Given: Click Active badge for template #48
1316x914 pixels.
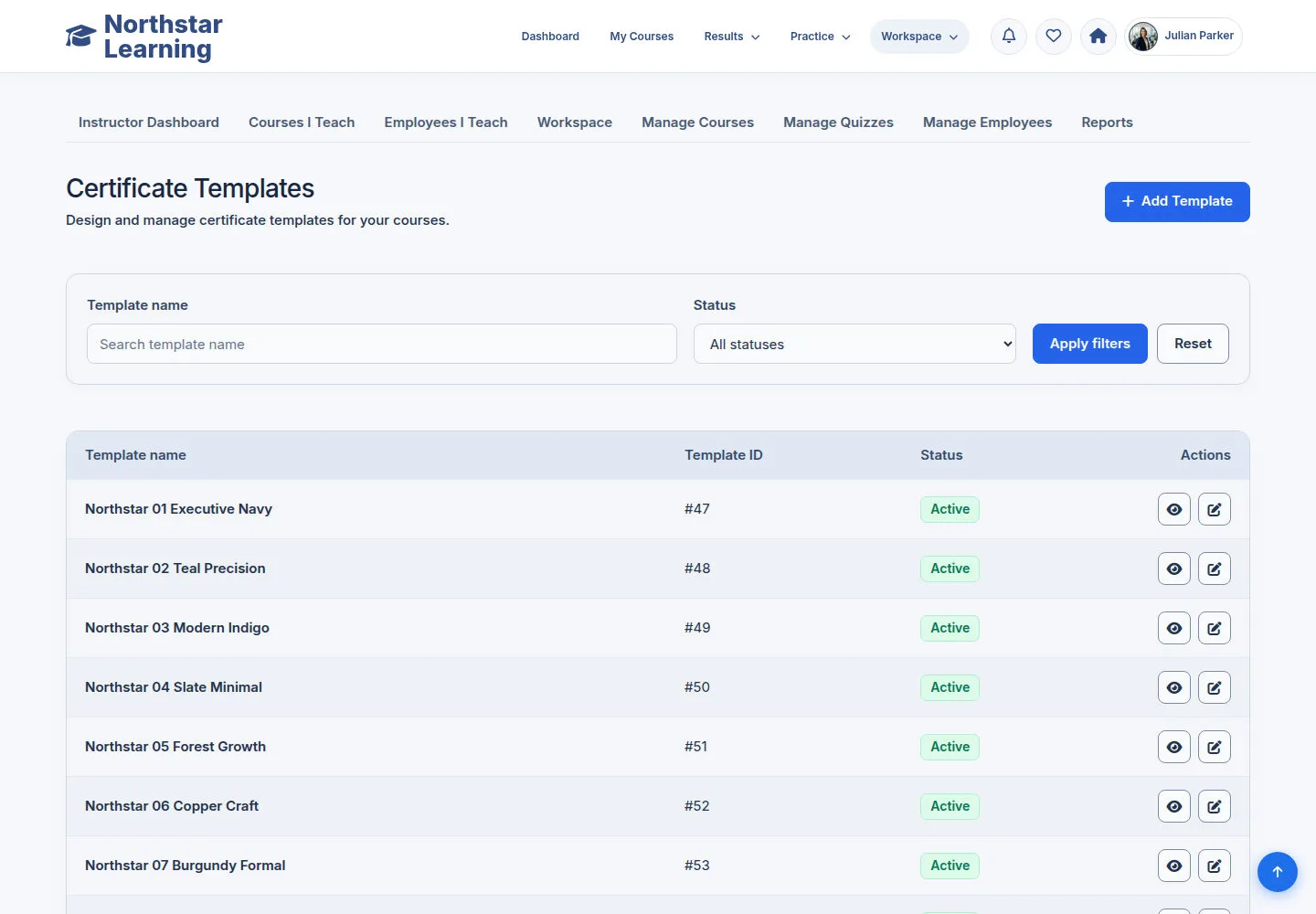Looking at the screenshot, I should [950, 569].
